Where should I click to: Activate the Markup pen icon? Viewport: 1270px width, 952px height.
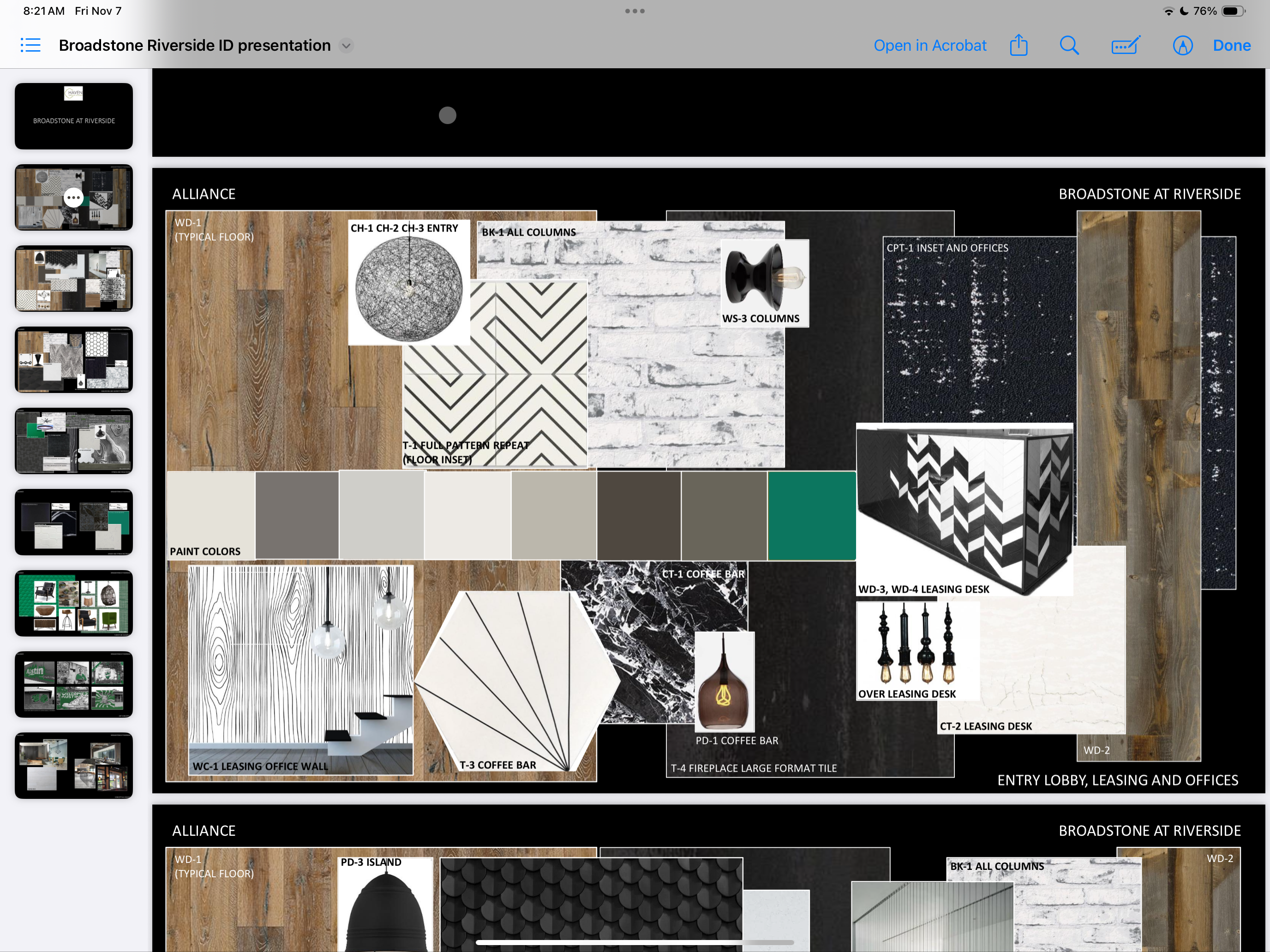(1182, 45)
